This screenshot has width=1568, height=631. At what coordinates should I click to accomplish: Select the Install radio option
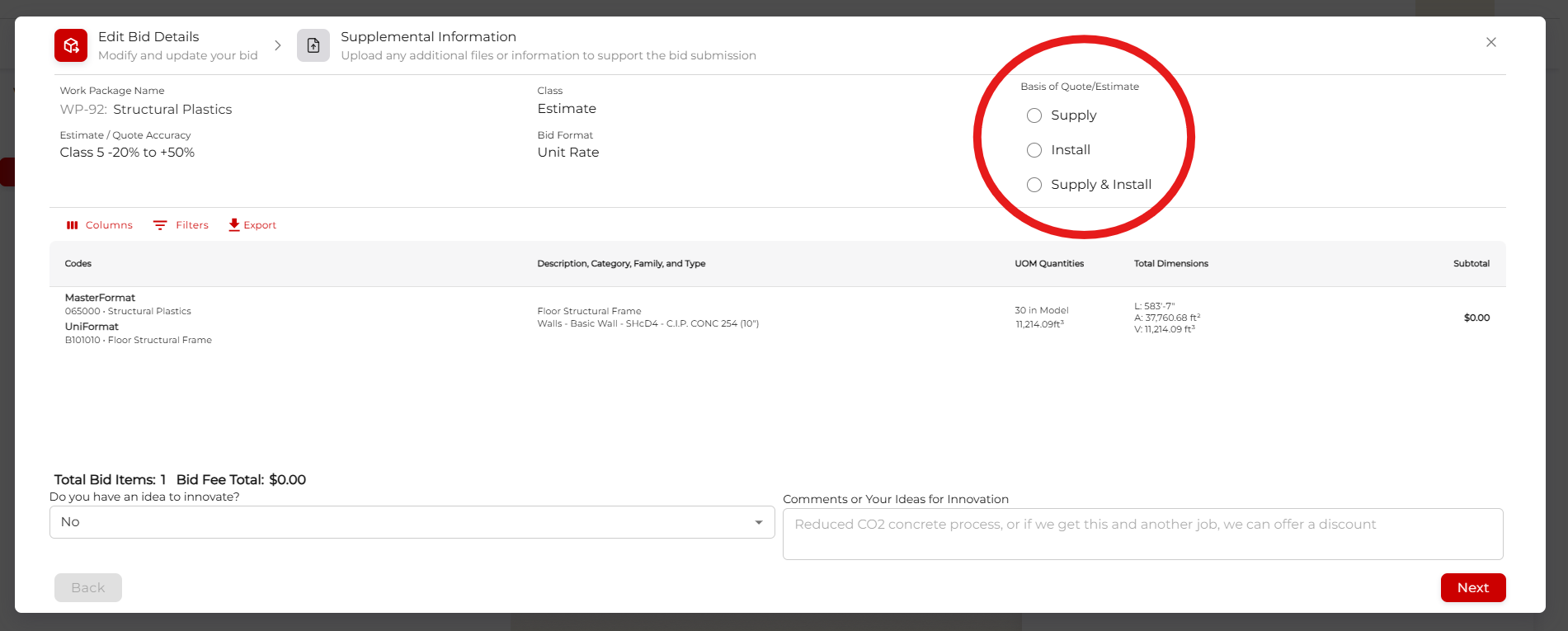[x=1034, y=150]
